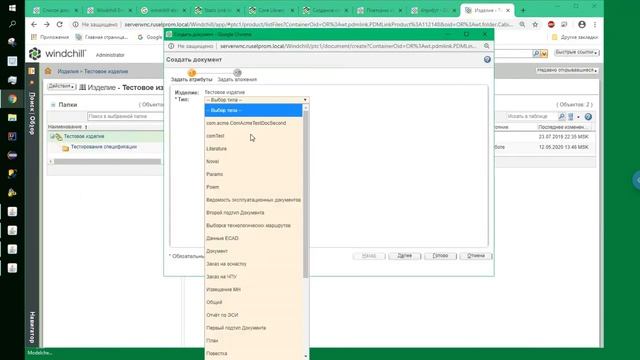
Task: Collapse the Папки panel
Action: tap(53, 105)
